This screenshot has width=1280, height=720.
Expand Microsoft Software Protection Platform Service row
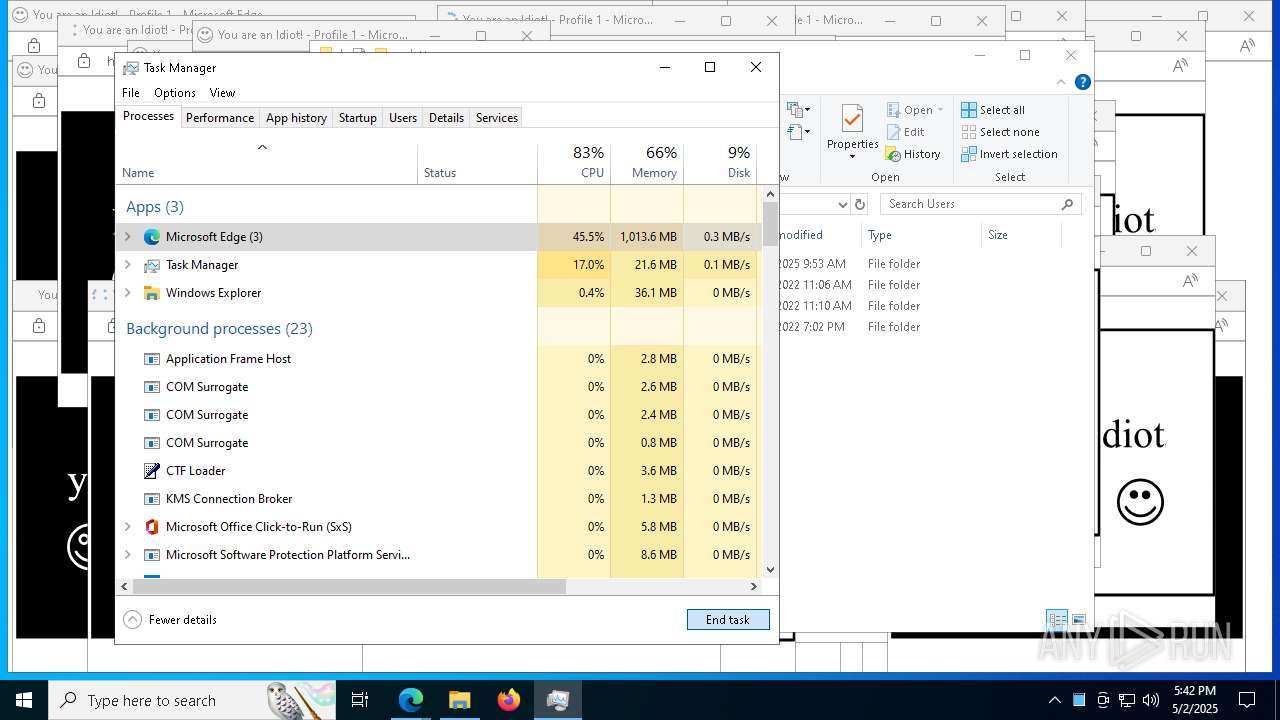pyautogui.click(x=127, y=555)
